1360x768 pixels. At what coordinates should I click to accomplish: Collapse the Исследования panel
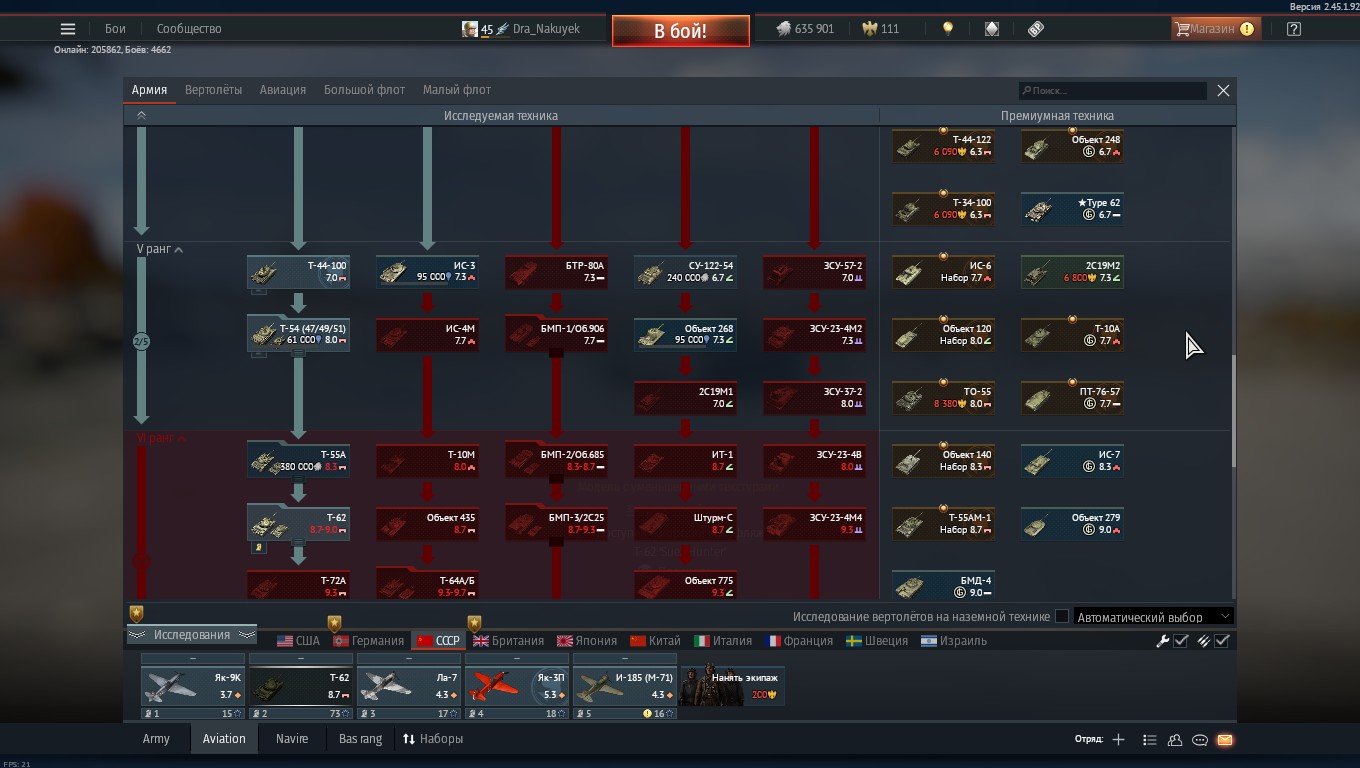(192, 635)
